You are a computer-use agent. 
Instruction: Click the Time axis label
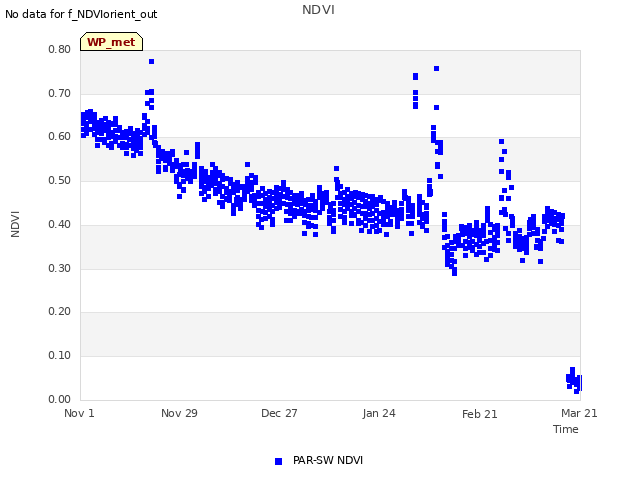(566, 429)
